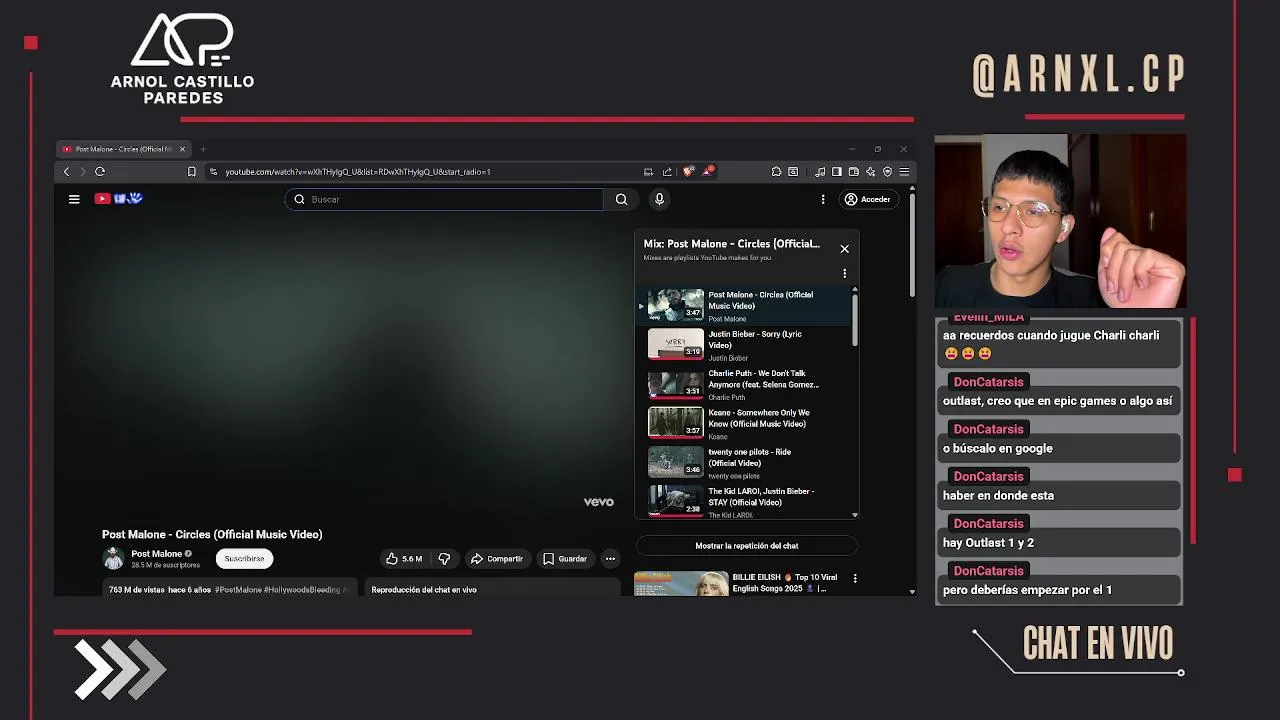The image size is (1280, 720).
Task: Click playlist scrollbar up arrow
Action: pyautogui.click(x=855, y=290)
